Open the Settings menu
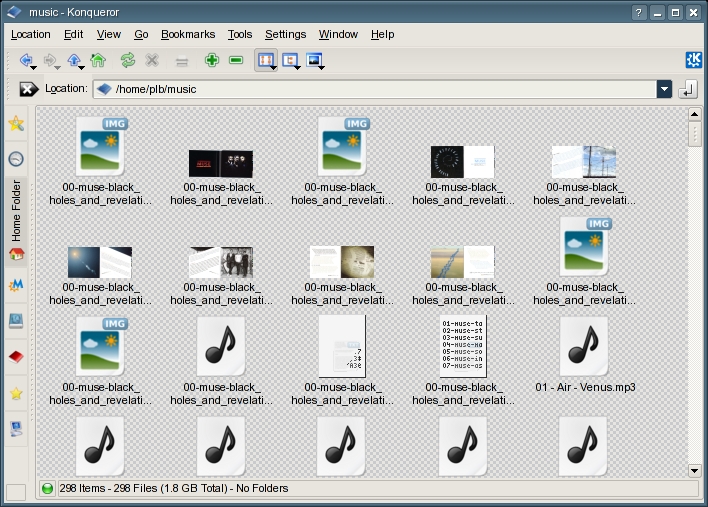This screenshot has height=507, width=708. click(x=285, y=34)
